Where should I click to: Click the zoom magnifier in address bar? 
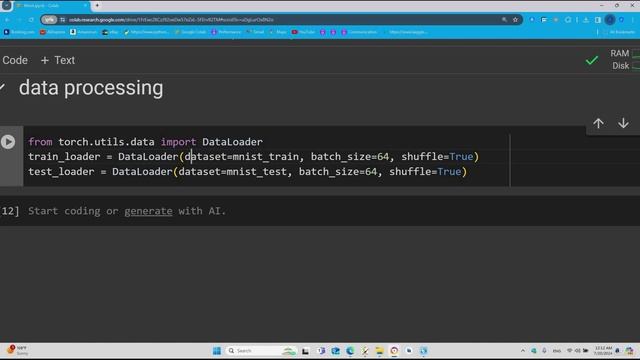[504, 20]
